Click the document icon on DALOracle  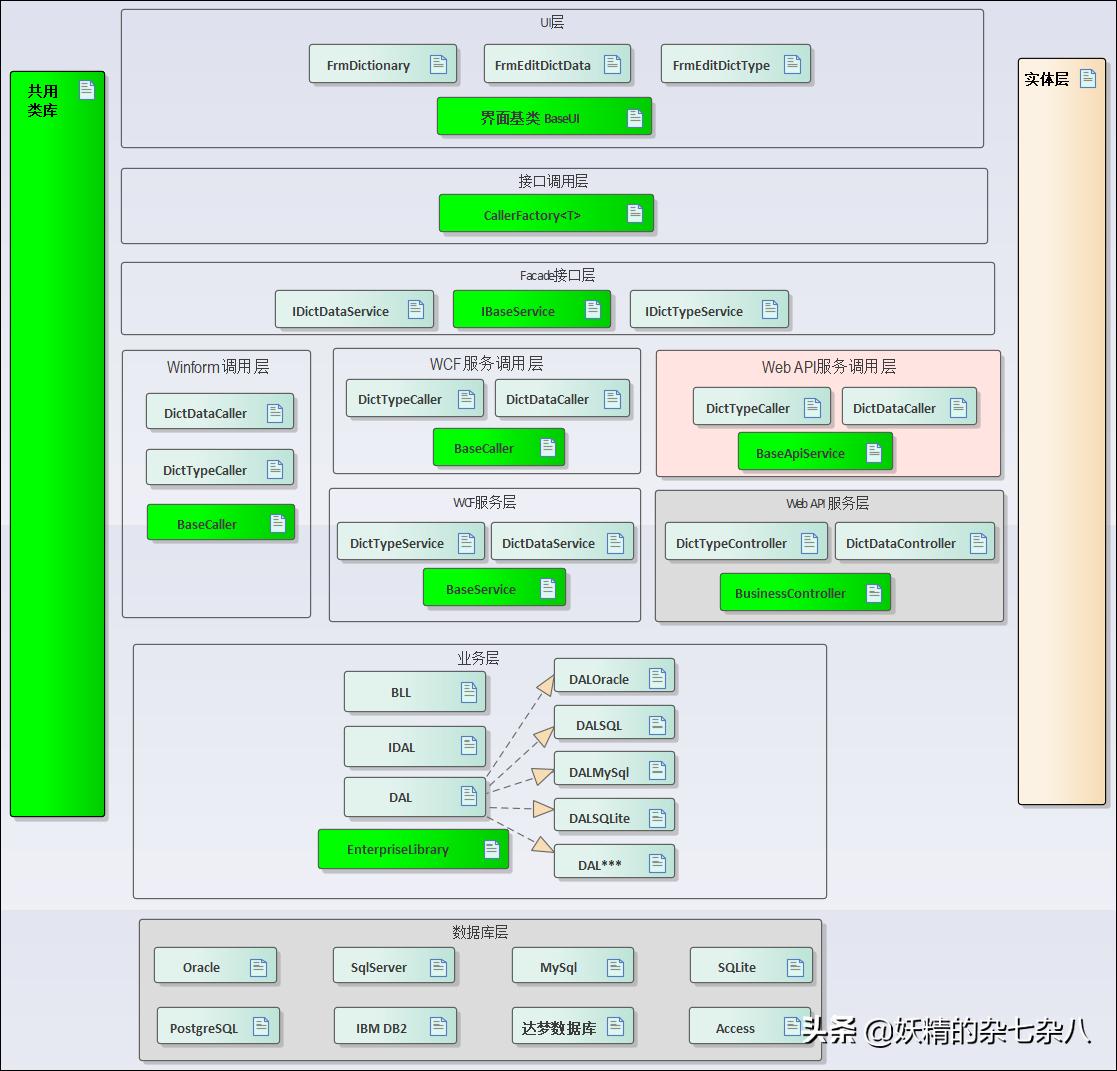(x=657, y=676)
